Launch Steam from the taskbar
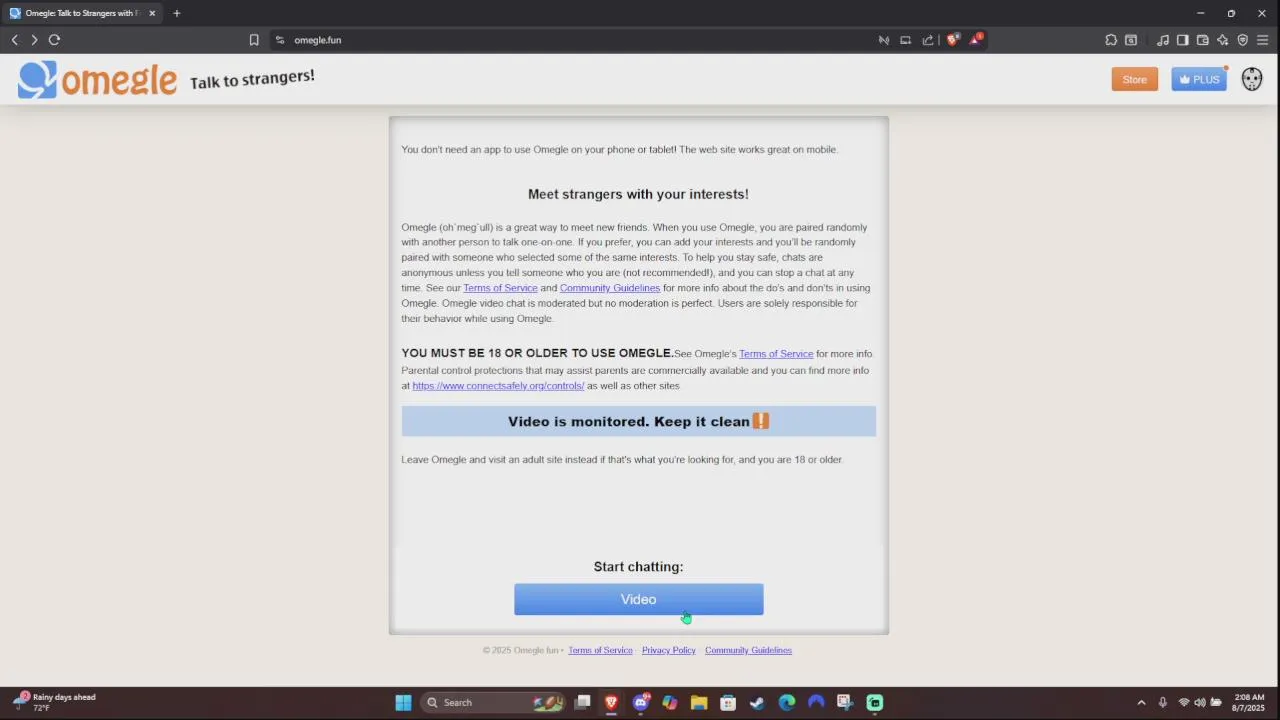 [757, 702]
